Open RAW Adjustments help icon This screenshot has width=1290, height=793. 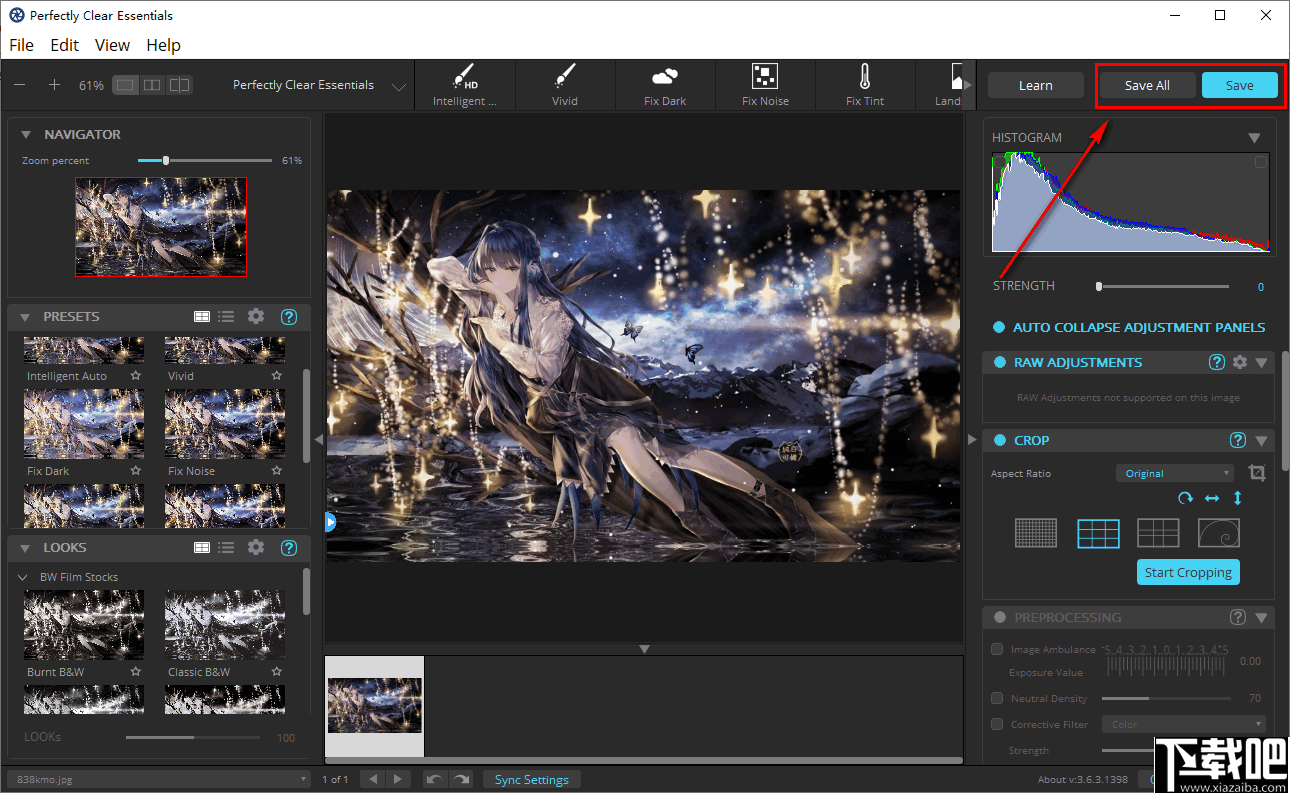(x=1217, y=362)
